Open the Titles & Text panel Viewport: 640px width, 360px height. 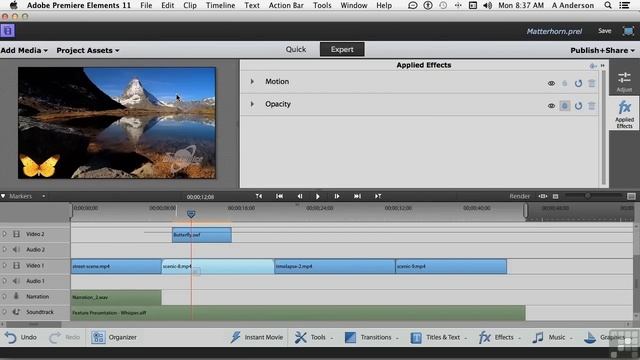[439, 337]
